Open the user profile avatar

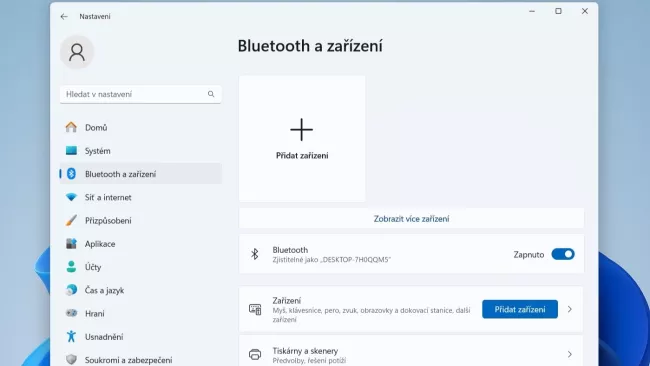pyautogui.click(x=77, y=52)
